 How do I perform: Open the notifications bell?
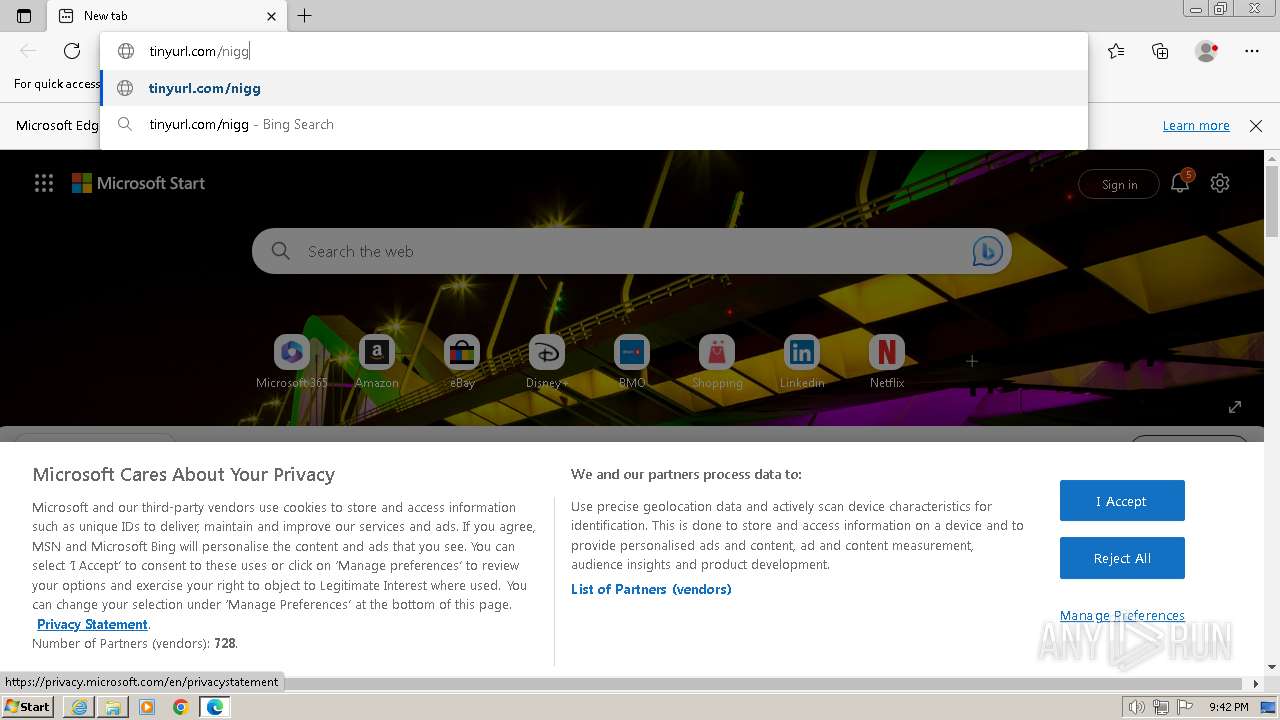pyautogui.click(x=1180, y=183)
